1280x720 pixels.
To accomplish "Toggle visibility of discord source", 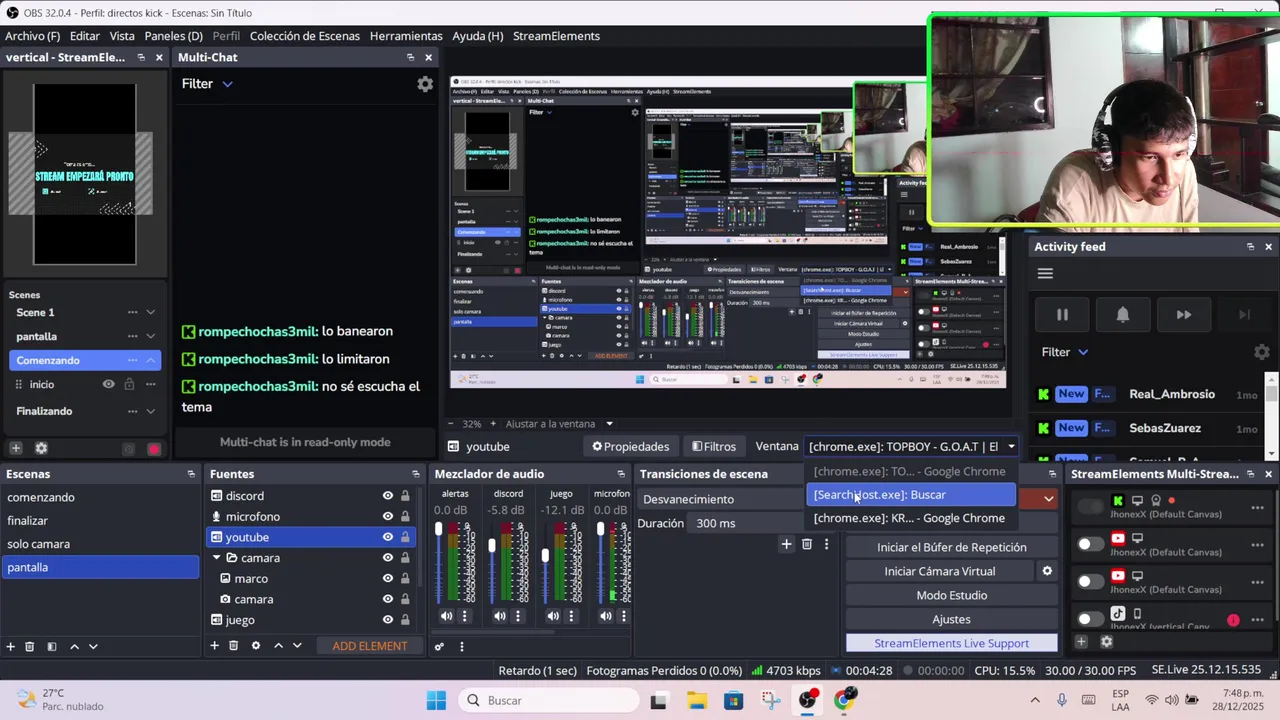I will [x=387, y=496].
